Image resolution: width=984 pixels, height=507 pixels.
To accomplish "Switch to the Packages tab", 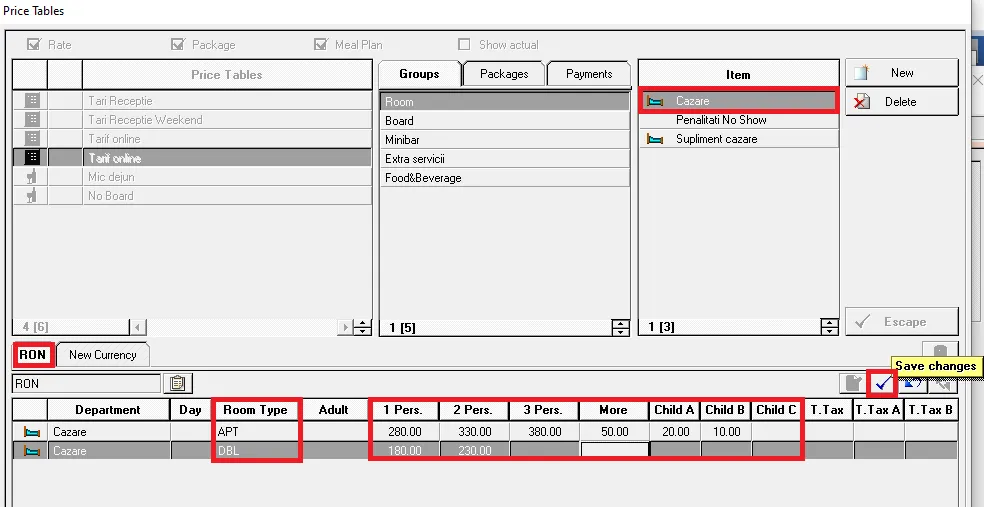I will pyautogui.click(x=504, y=73).
